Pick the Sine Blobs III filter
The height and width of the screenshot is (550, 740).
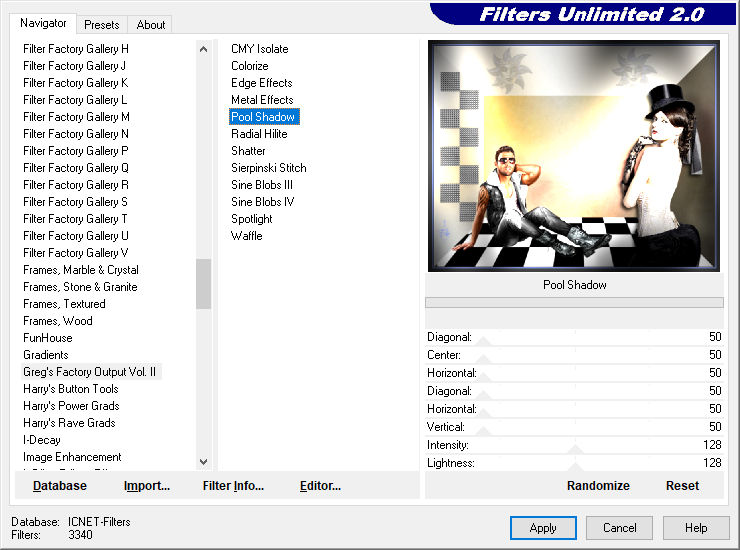tap(262, 185)
